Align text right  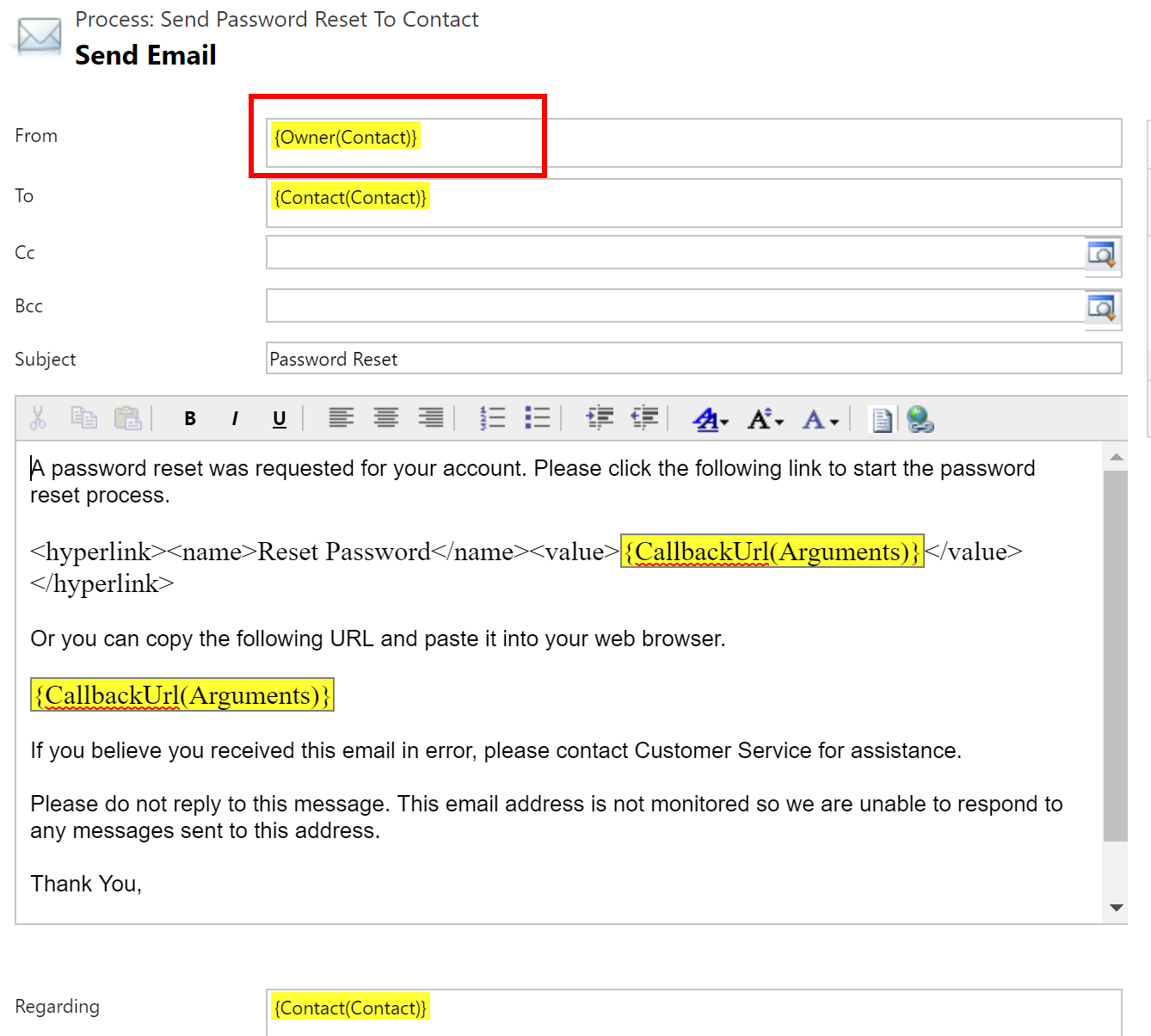(431, 418)
